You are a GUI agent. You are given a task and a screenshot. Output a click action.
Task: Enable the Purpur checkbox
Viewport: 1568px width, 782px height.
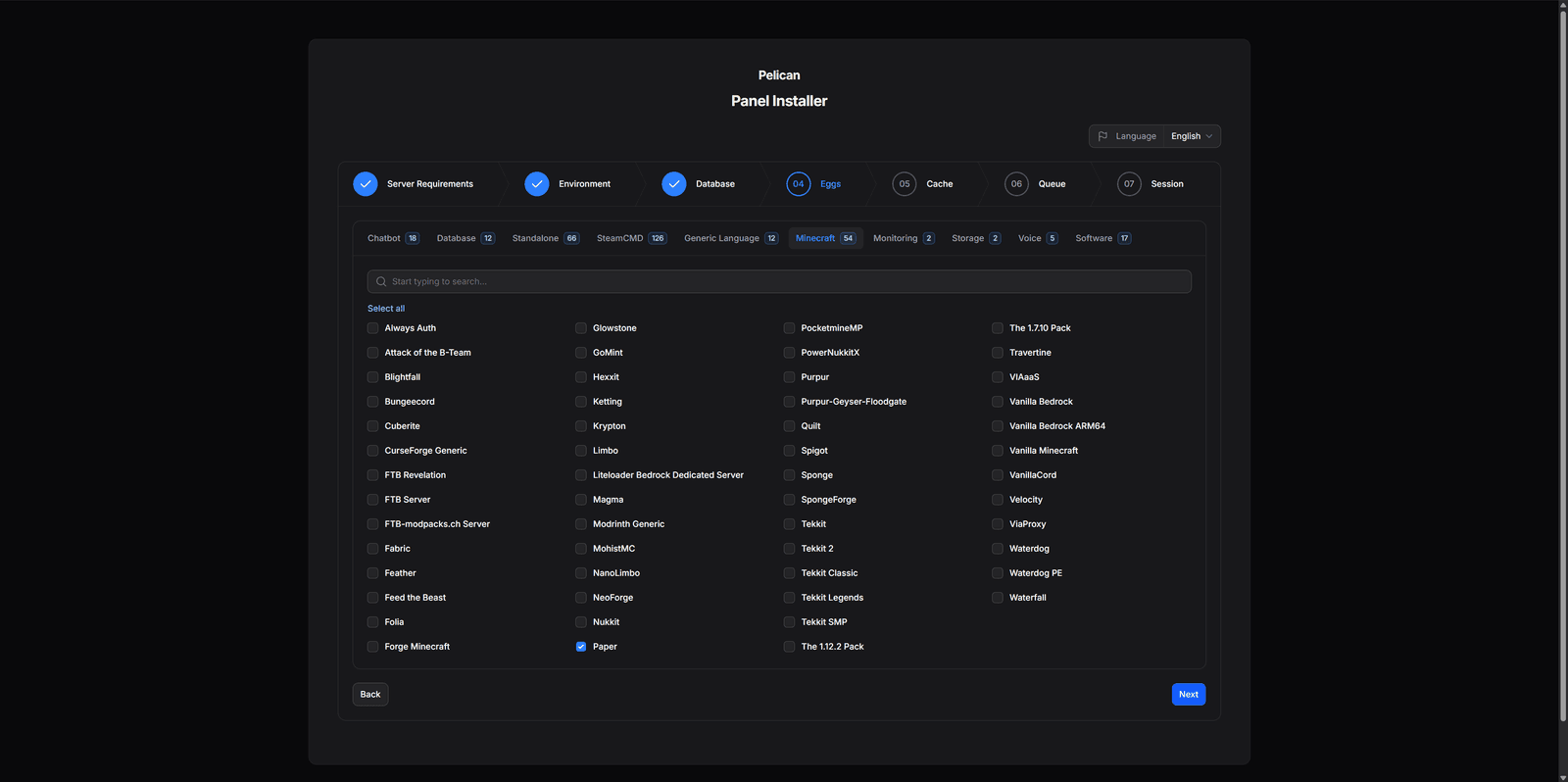point(789,377)
